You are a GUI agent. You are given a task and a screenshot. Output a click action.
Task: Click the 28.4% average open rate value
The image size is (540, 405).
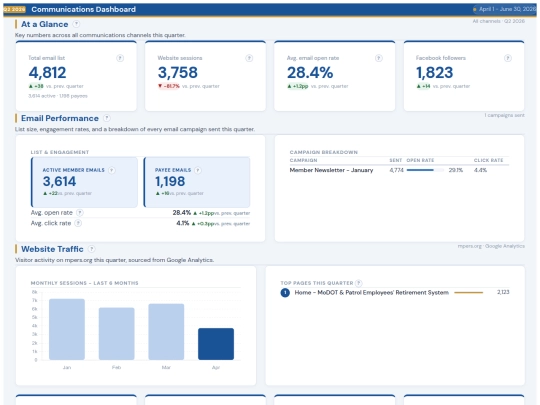(310, 73)
